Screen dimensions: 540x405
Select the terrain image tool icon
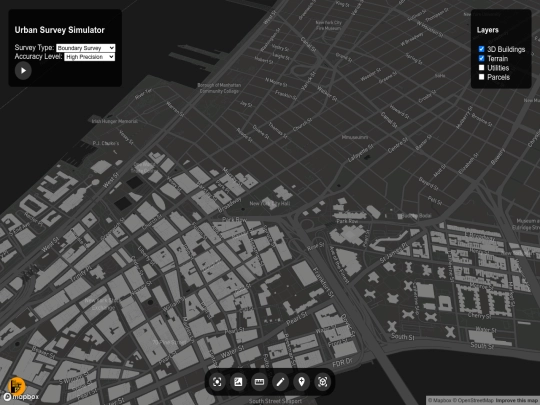pos(238,382)
